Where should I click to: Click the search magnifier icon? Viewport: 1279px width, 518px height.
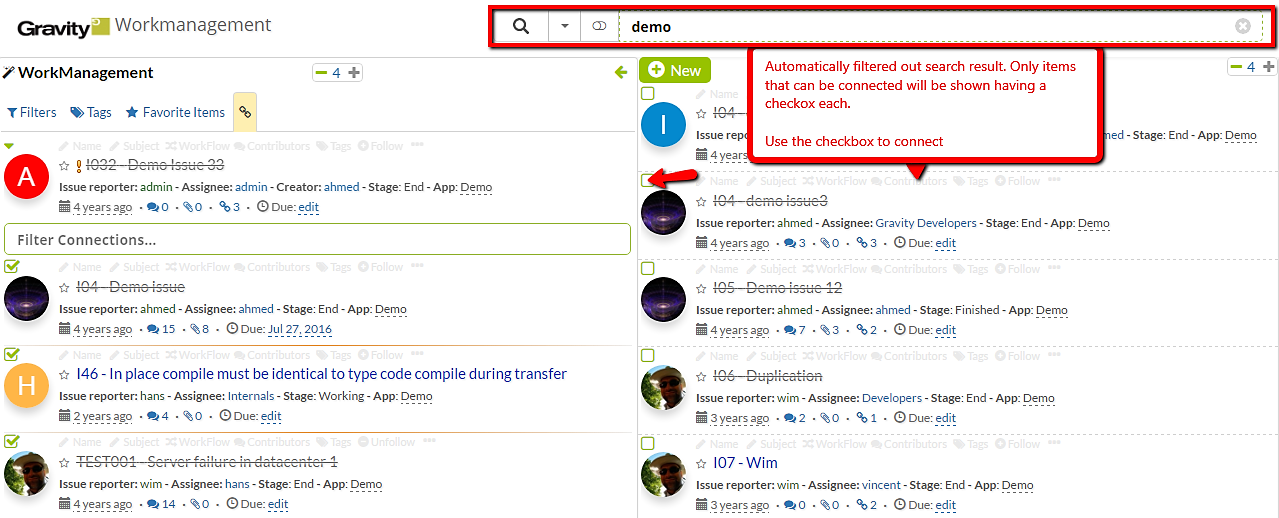pyautogui.click(x=520, y=27)
